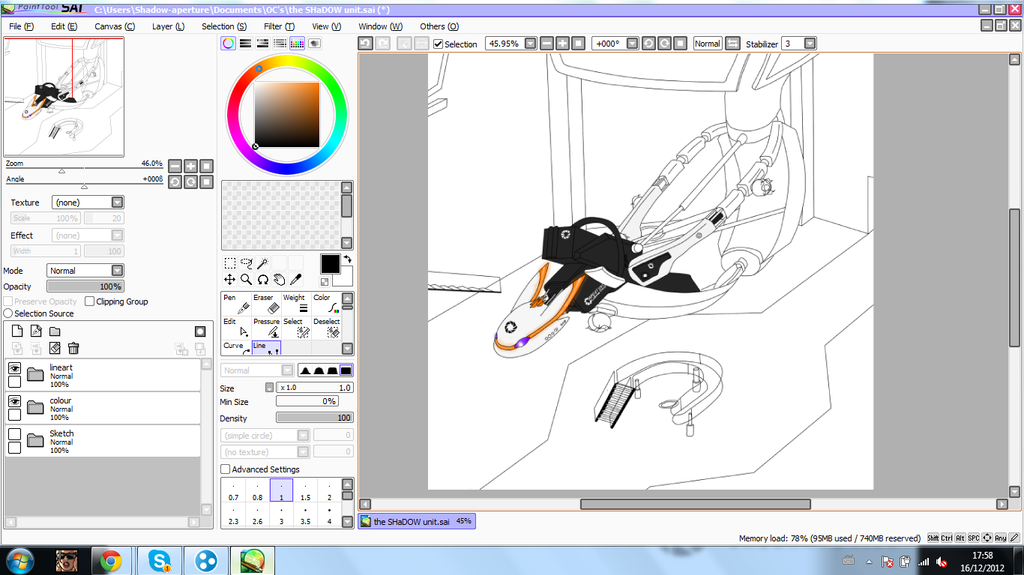This screenshot has height=575, width=1024.
Task: Select the Zoom magnifier tool
Action: click(246, 280)
